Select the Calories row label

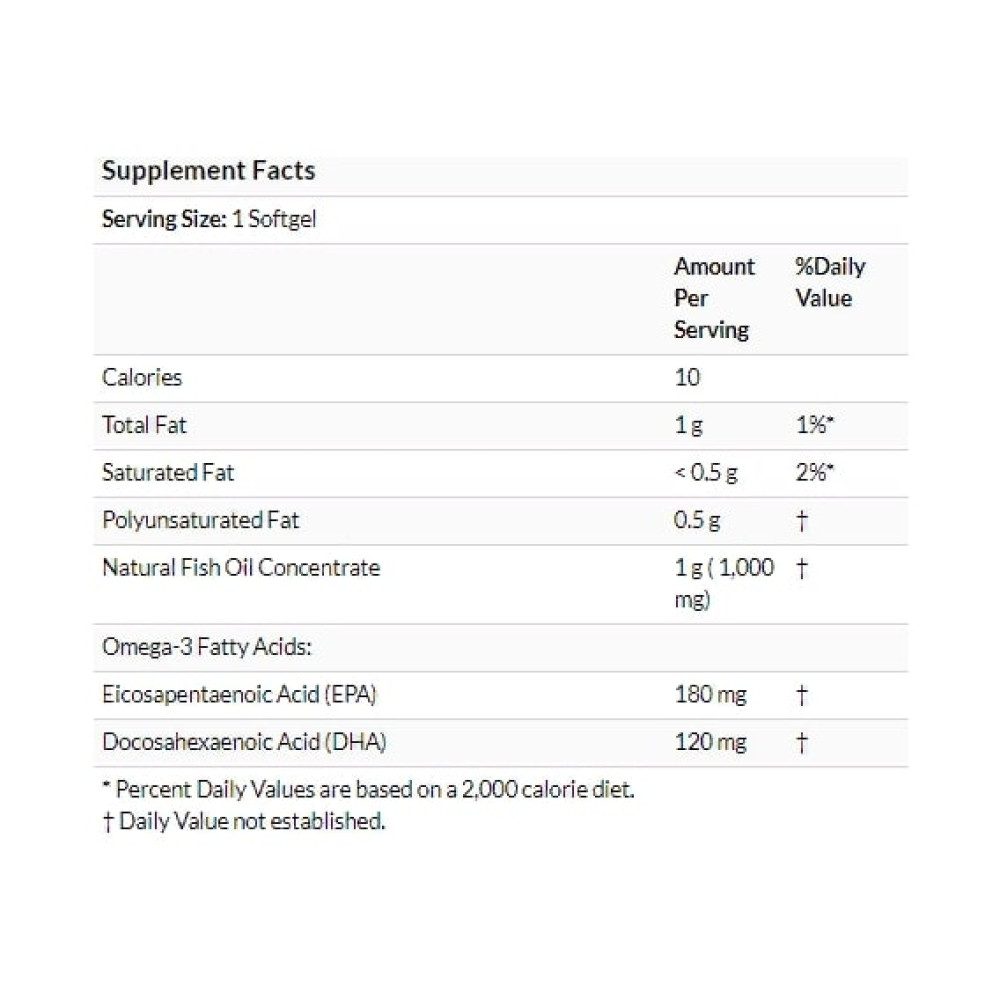click(x=142, y=378)
